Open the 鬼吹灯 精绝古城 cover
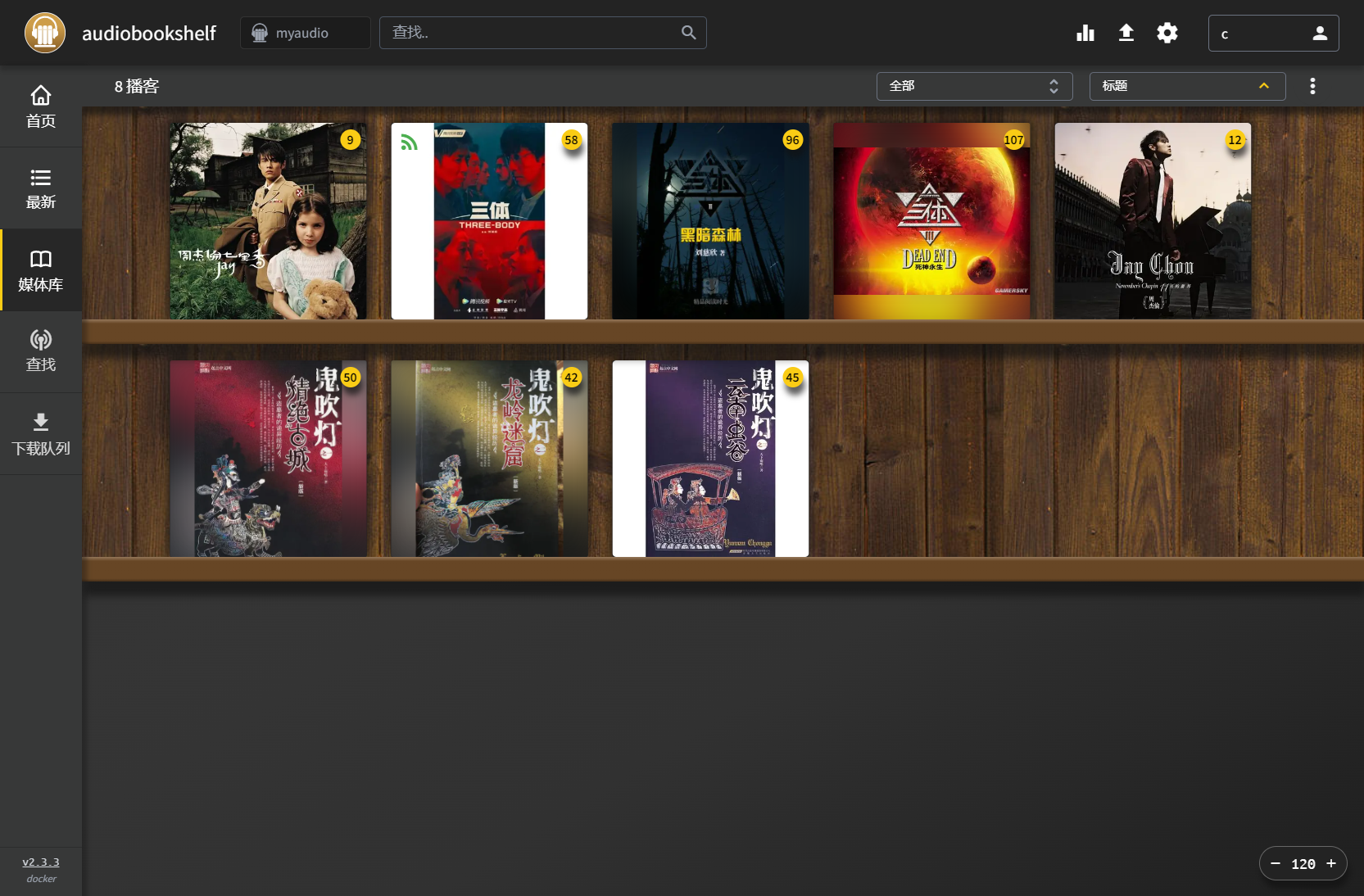The image size is (1364, 896). coord(269,459)
